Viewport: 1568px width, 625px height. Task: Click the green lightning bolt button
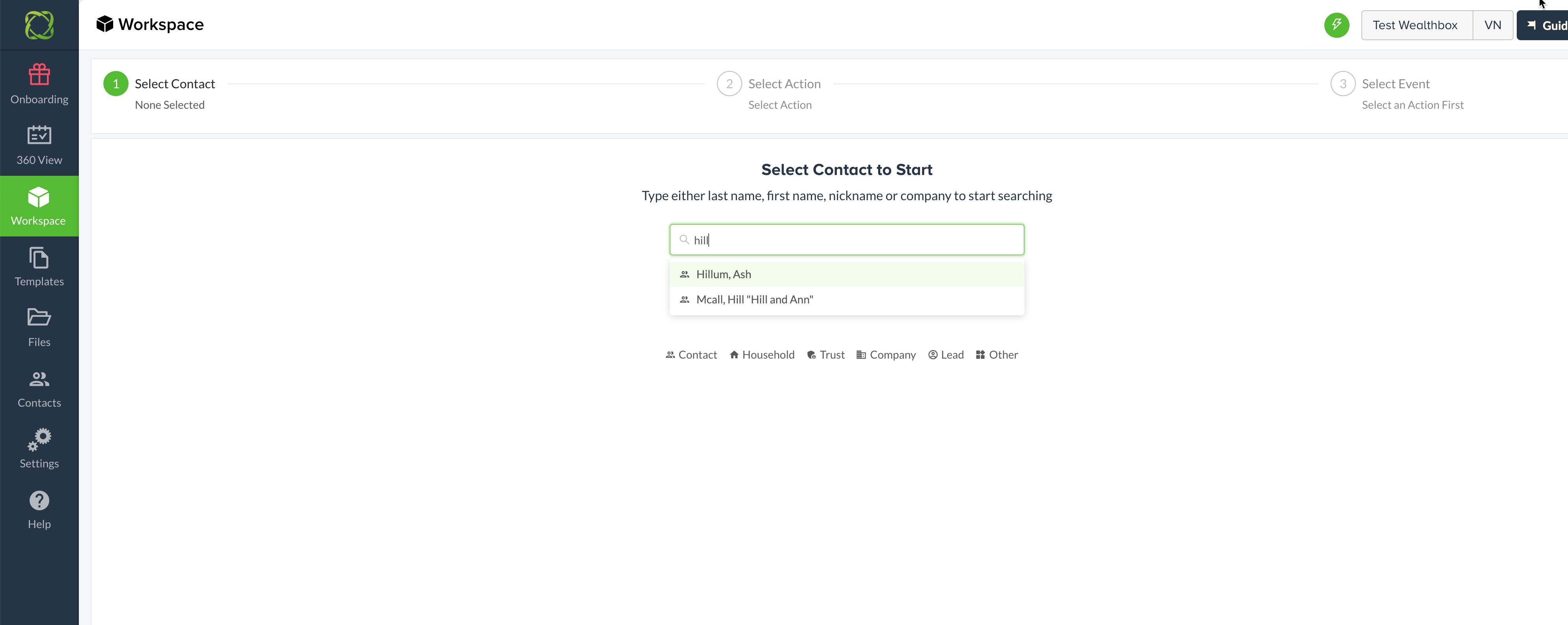[1336, 25]
